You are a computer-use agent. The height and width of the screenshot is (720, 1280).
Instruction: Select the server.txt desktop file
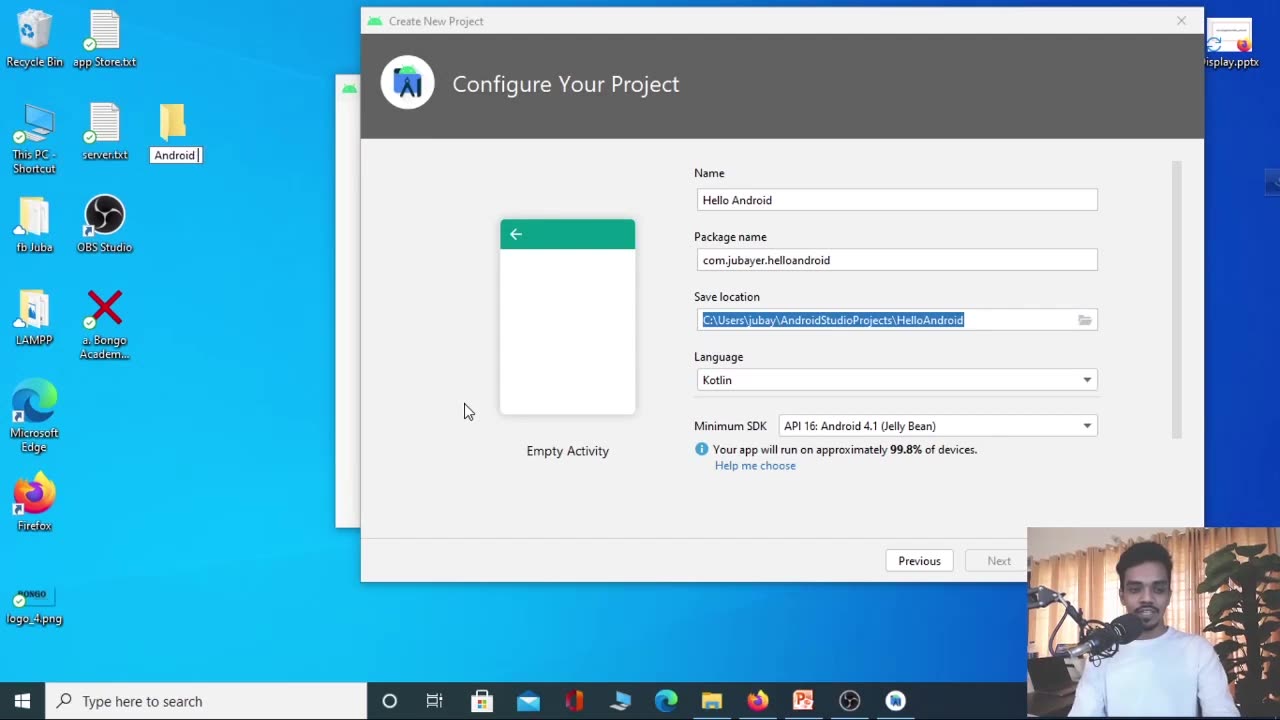104,131
